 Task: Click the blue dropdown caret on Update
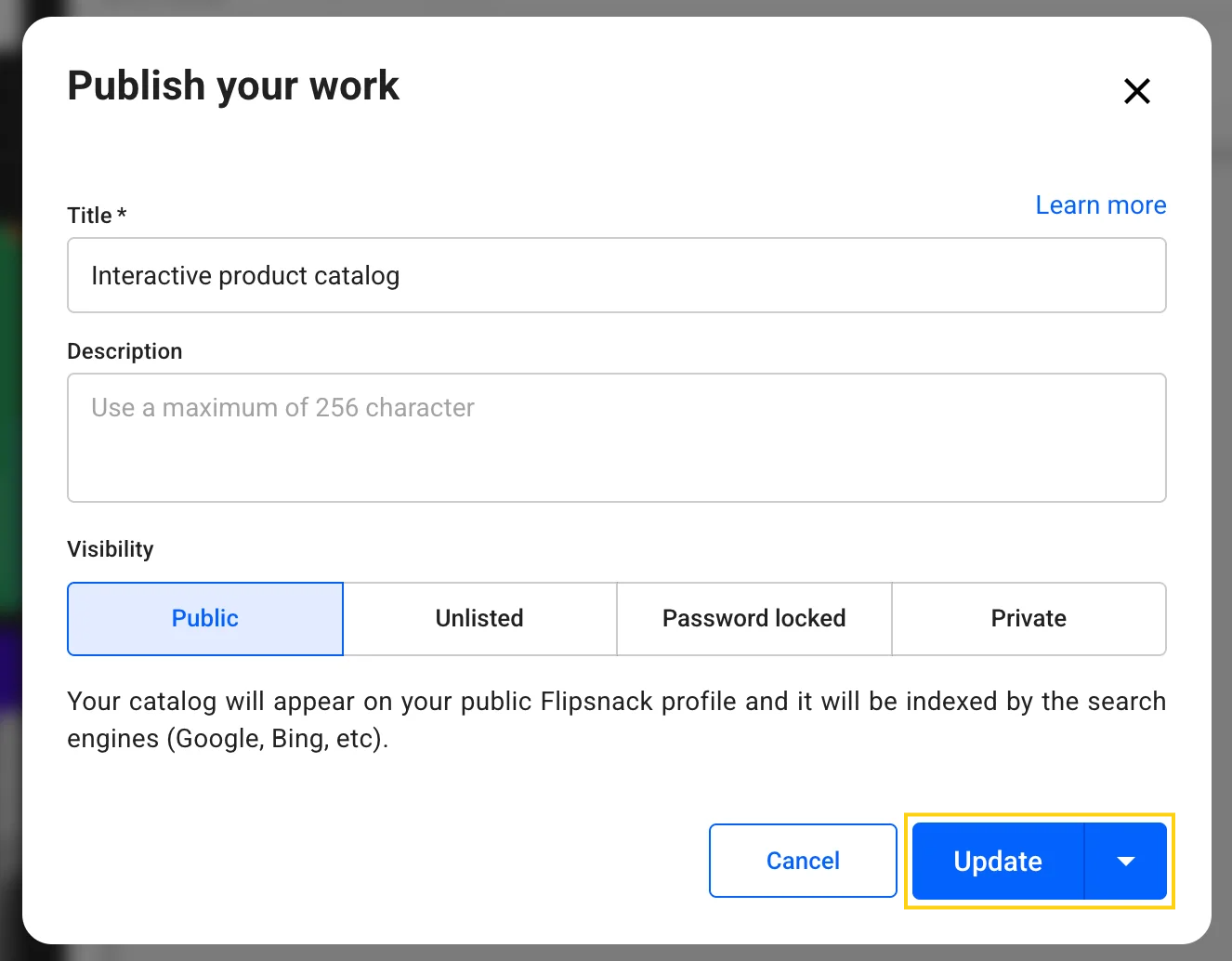pos(1124,861)
